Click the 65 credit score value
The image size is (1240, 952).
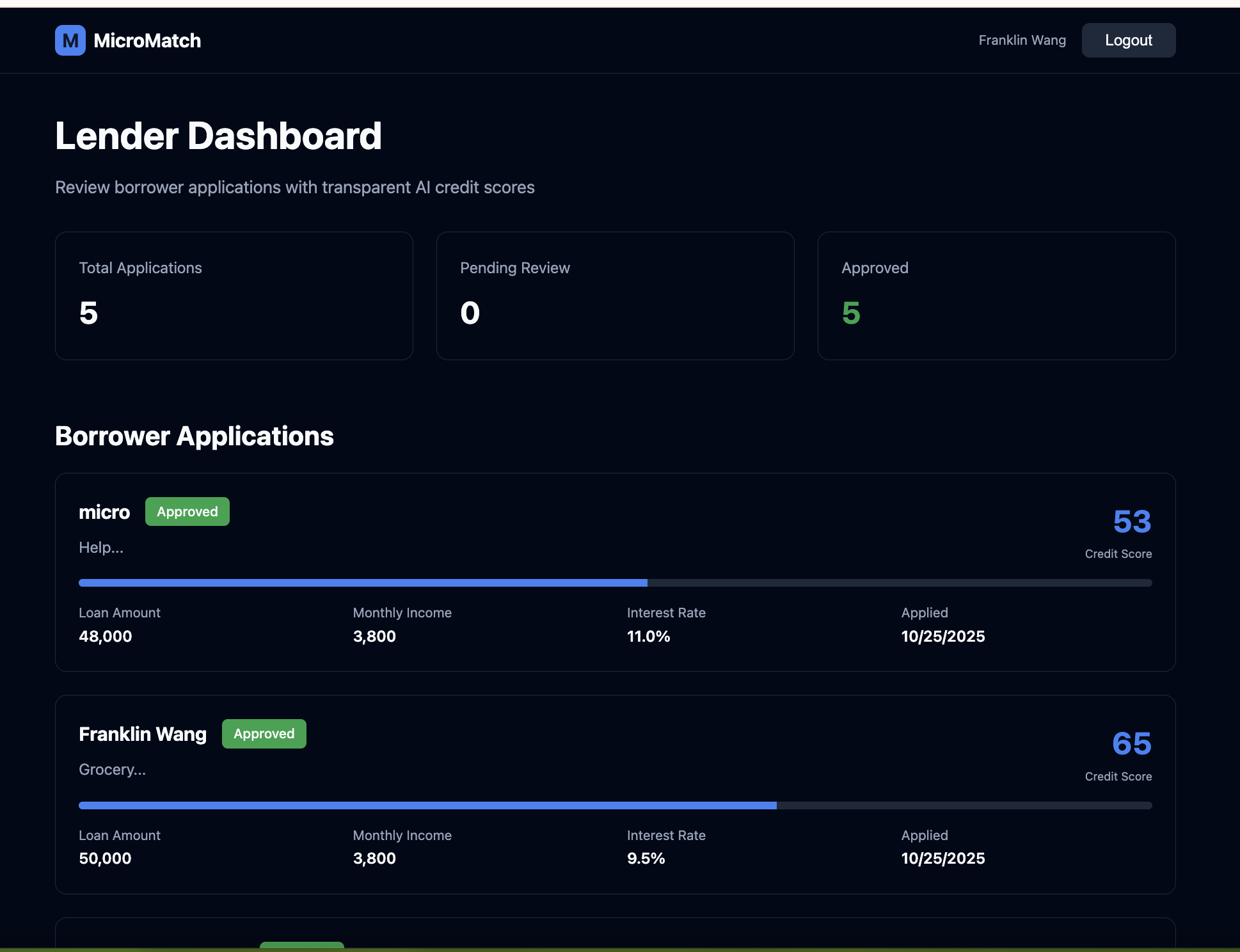click(1131, 743)
